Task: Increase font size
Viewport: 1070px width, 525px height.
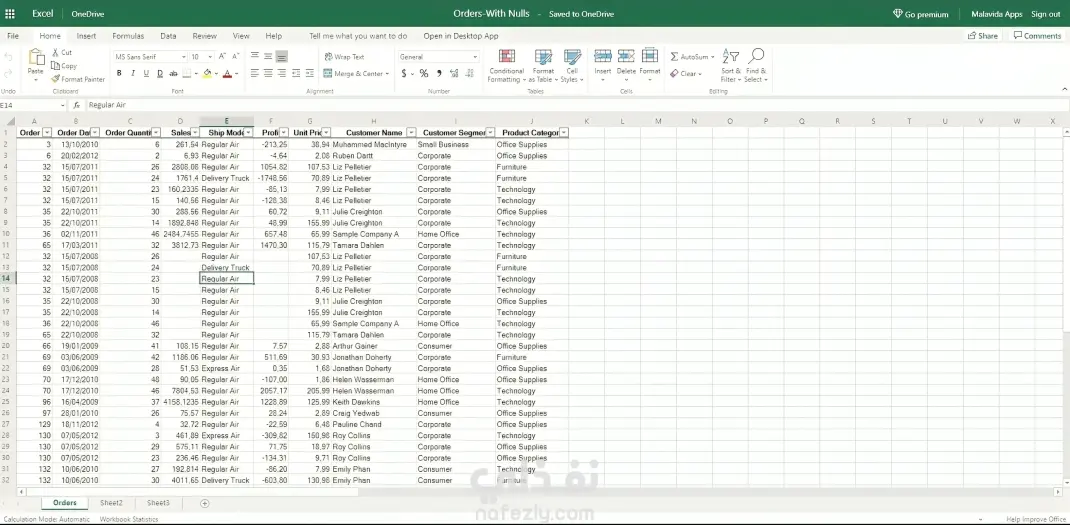Action: pos(223,57)
